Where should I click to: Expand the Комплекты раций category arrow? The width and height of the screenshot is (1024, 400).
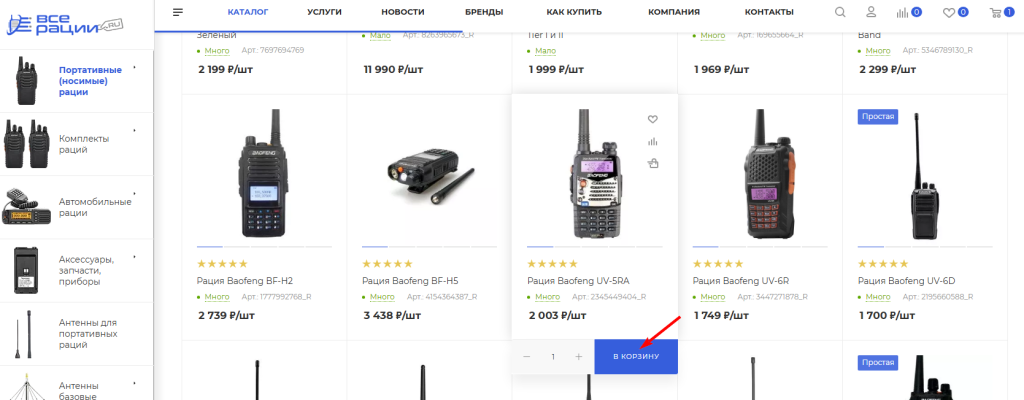coord(134,130)
